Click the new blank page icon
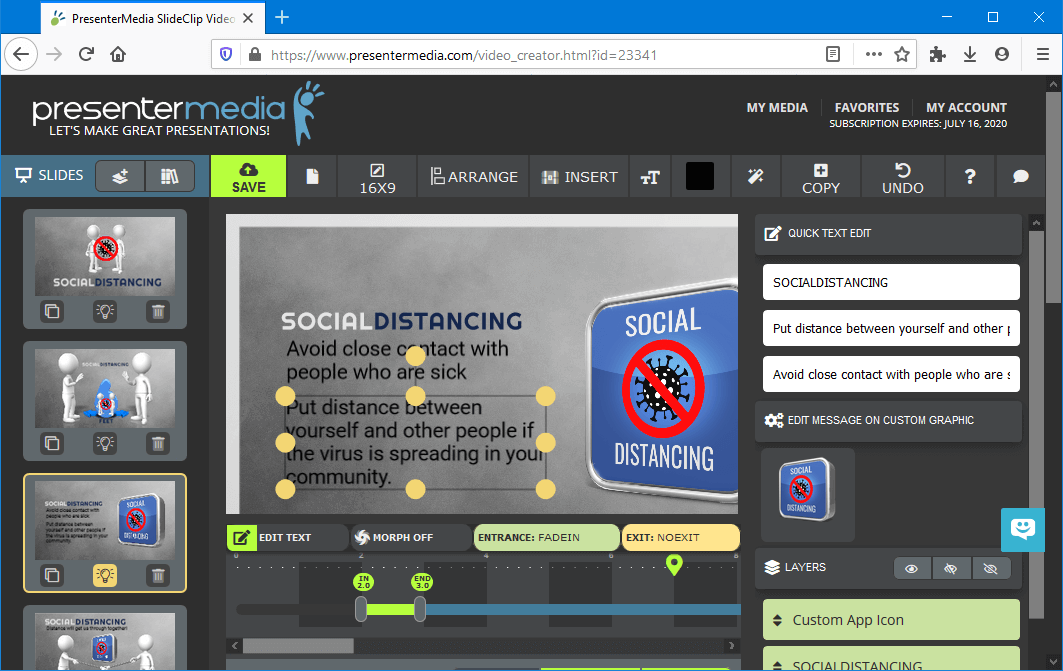The width and height of the screenshot is (1063, 671). click(x=312, y=177)
